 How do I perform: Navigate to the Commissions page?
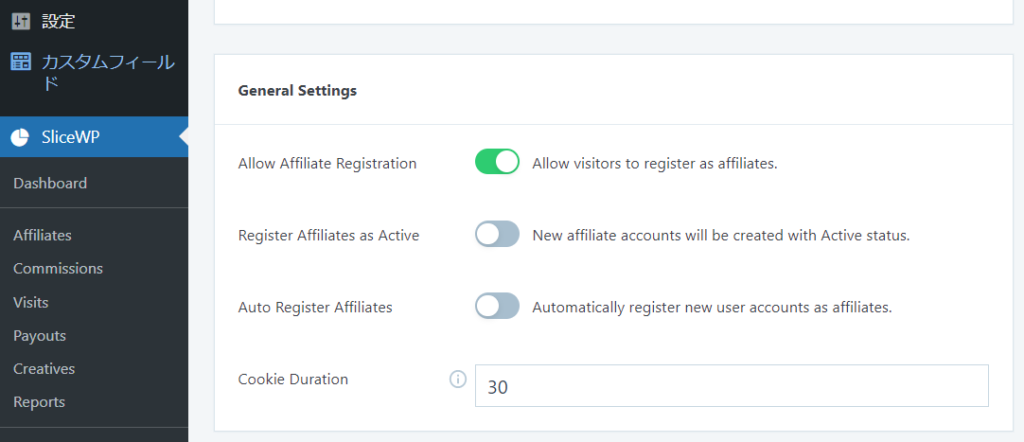(x=58, y=268)
